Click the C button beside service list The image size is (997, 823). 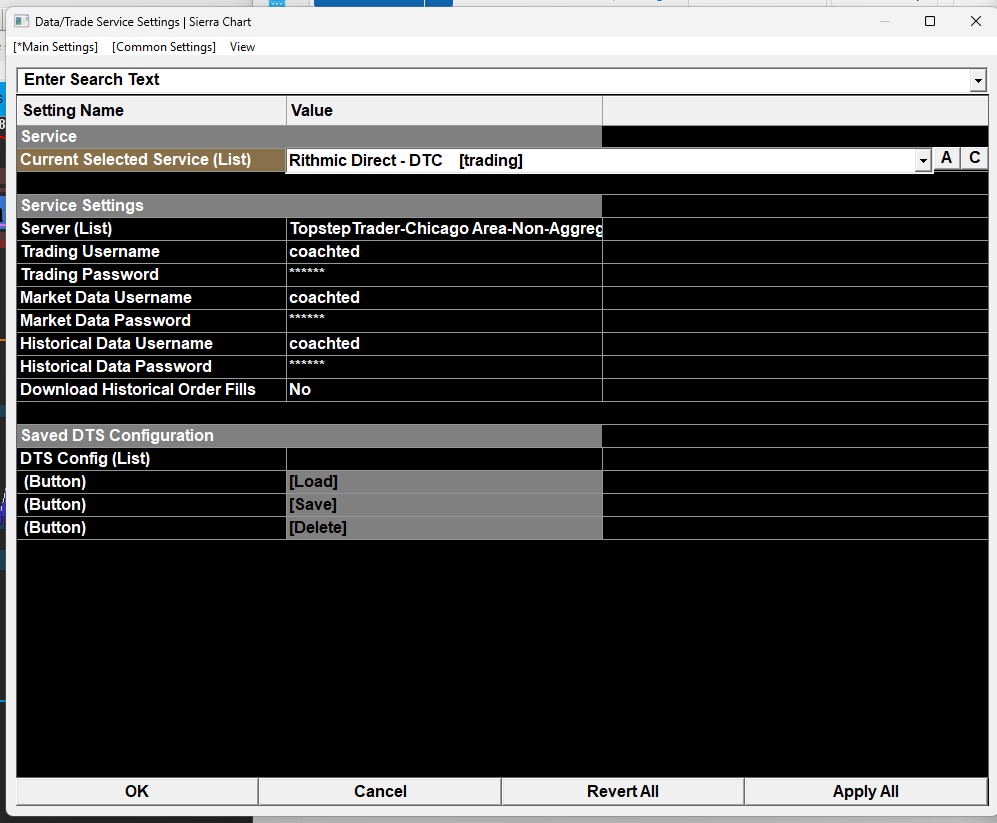pyautogui.click(x=974, y=158)
